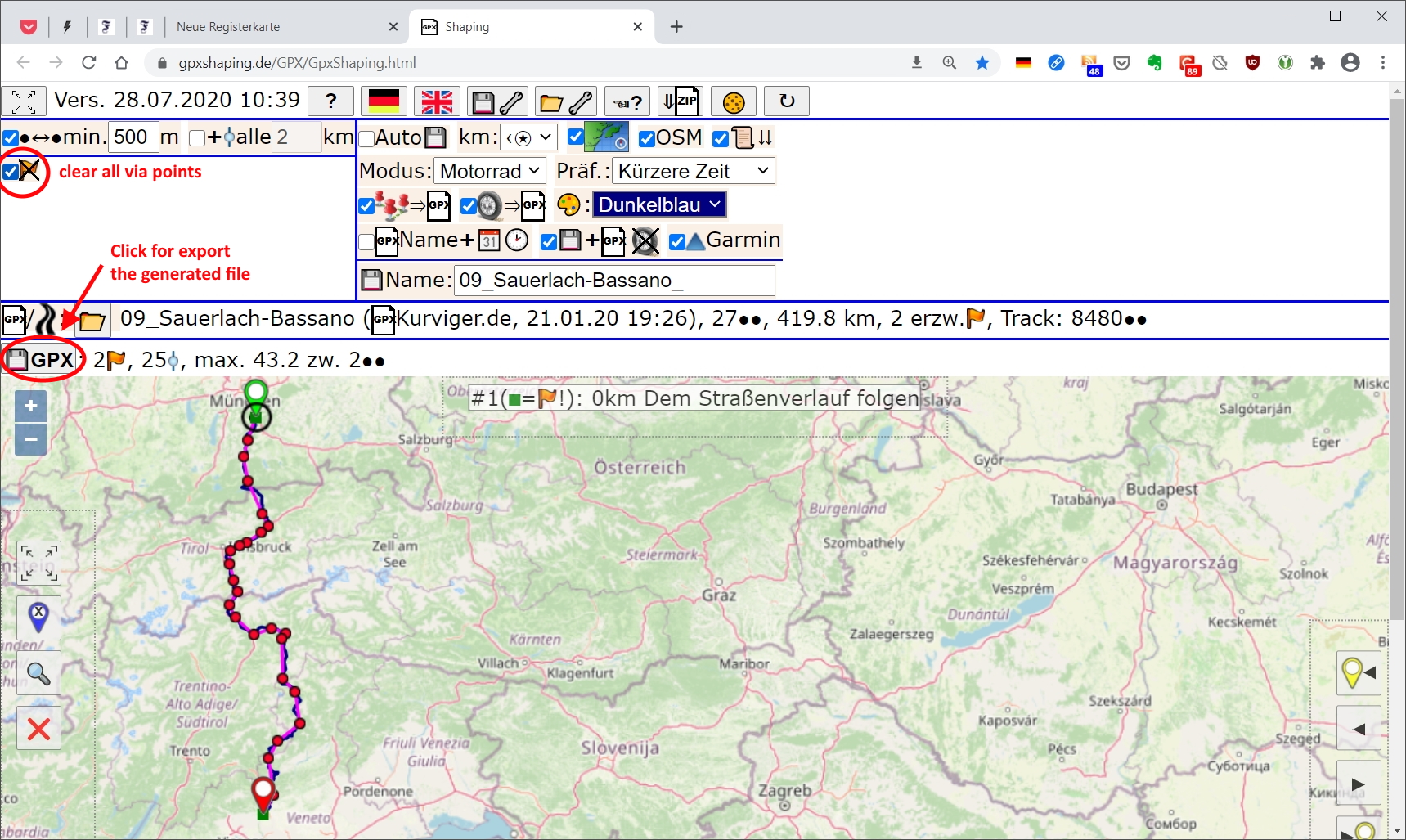Viewport: 1406px width, 840px height.
Task: Click the red X button on map
Action: [38, 729]
